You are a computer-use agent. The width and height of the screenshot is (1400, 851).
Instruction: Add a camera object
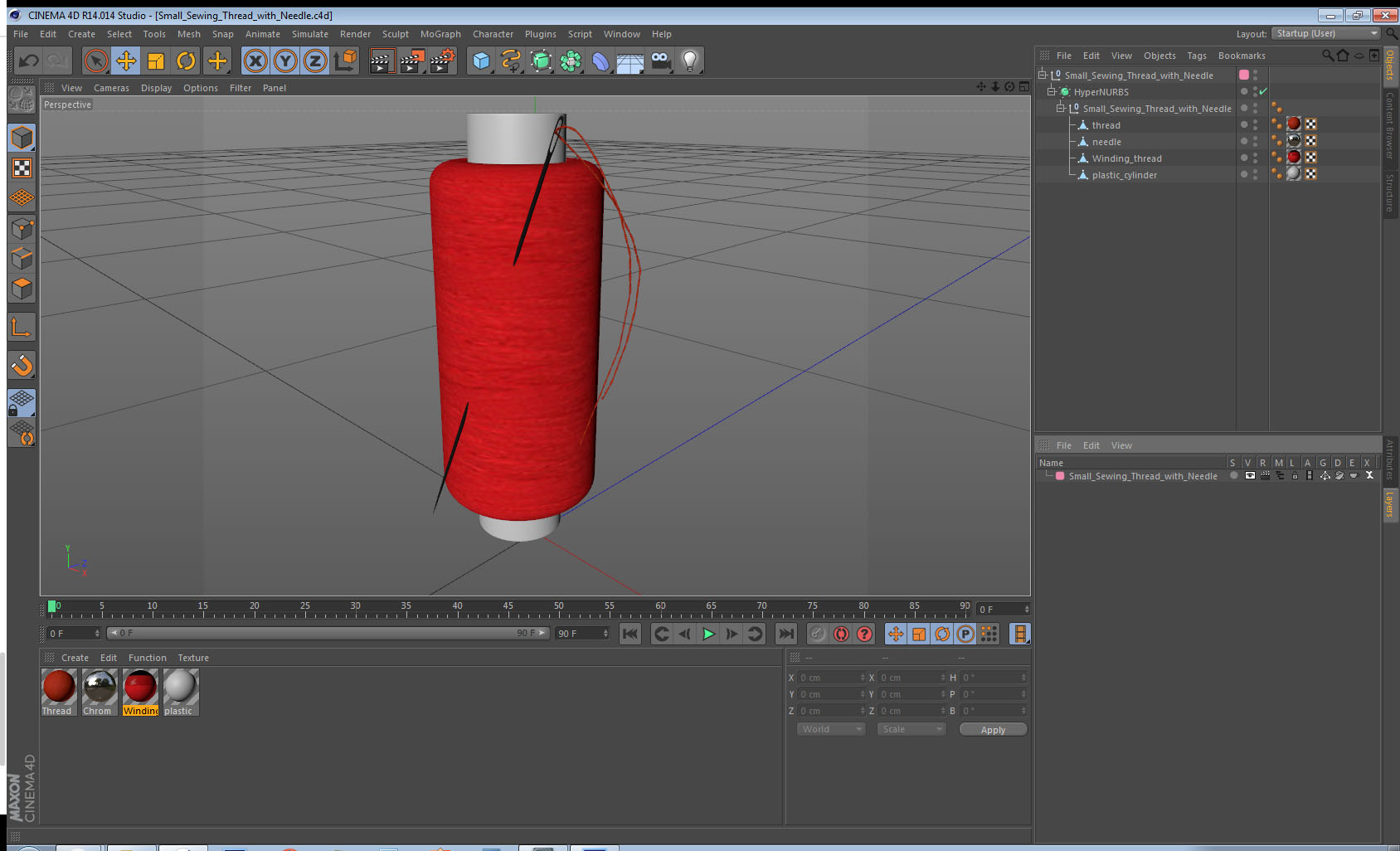660,61
